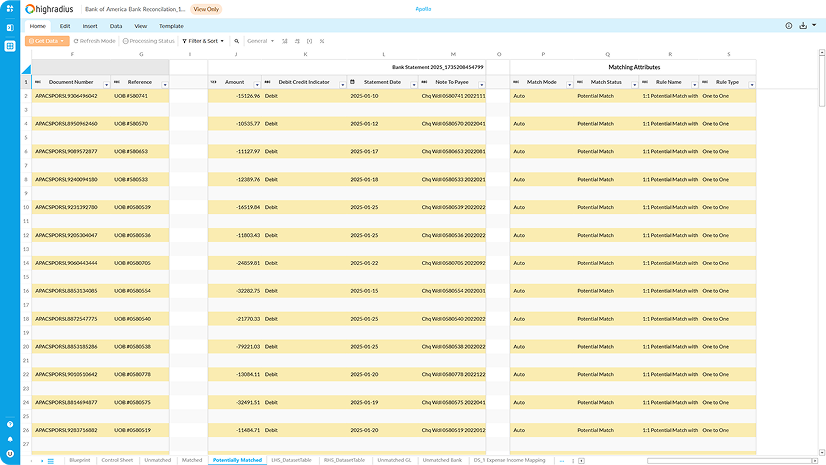Click the power icon at sidebar bottom
The width and height of the screenshot is (826, 465).
click(x=10, y=453)
